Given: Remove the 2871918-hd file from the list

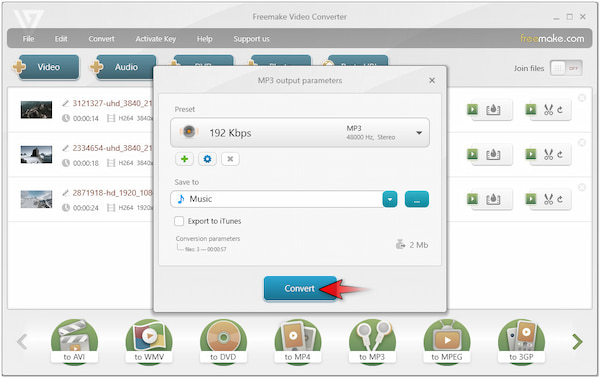Looking at the screenshot, I should point(582,187).
